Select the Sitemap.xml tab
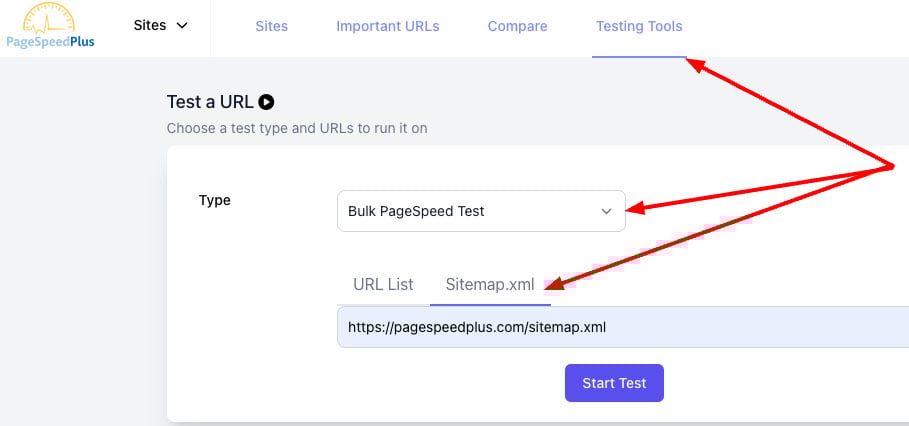The width and height of the screenshot is (909, 426). [490, 284]
